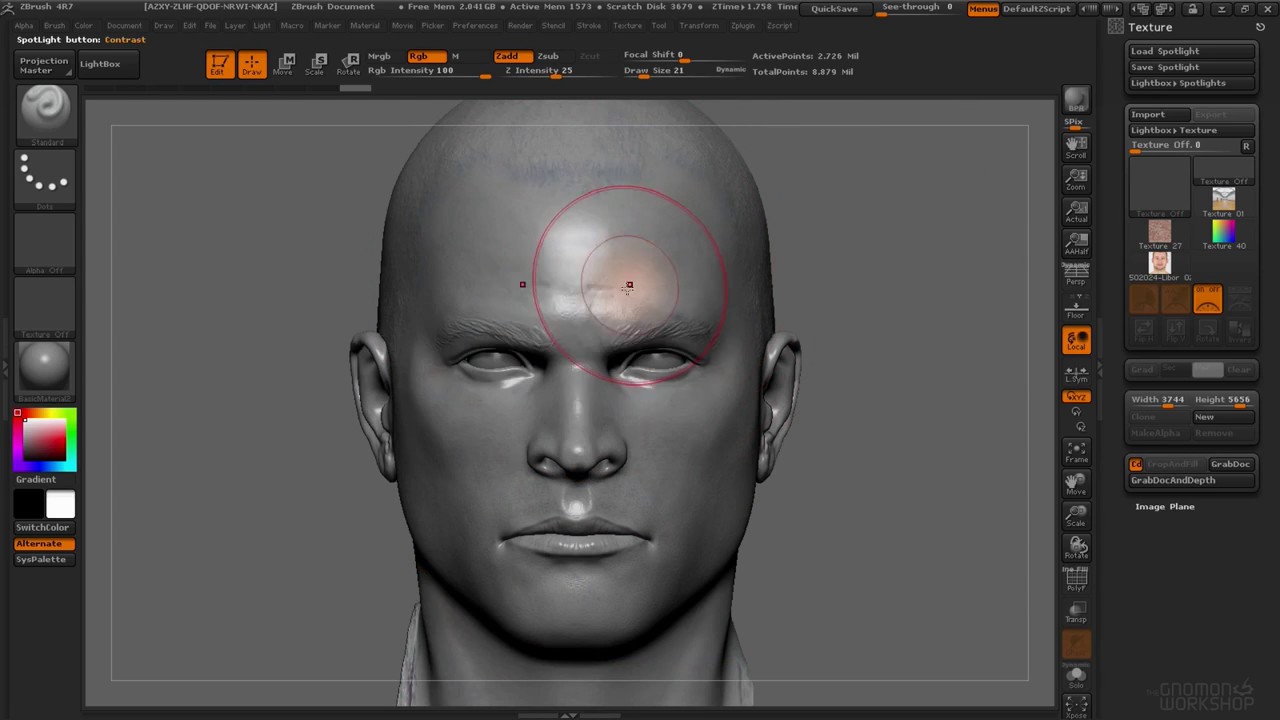Select the black main color swatch

coord(29,505)
